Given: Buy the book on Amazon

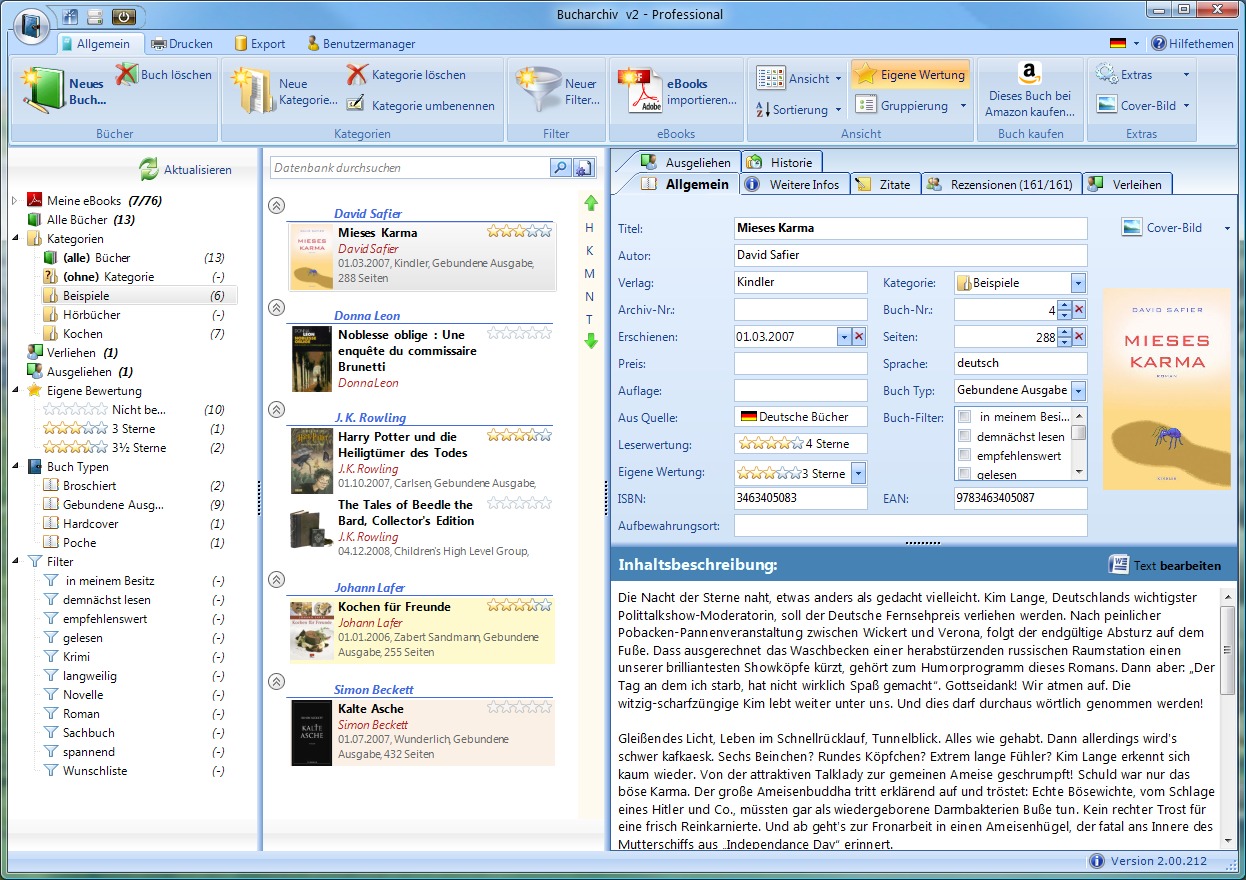Looking at the screenshot, I should click(x=1029, y=90).
